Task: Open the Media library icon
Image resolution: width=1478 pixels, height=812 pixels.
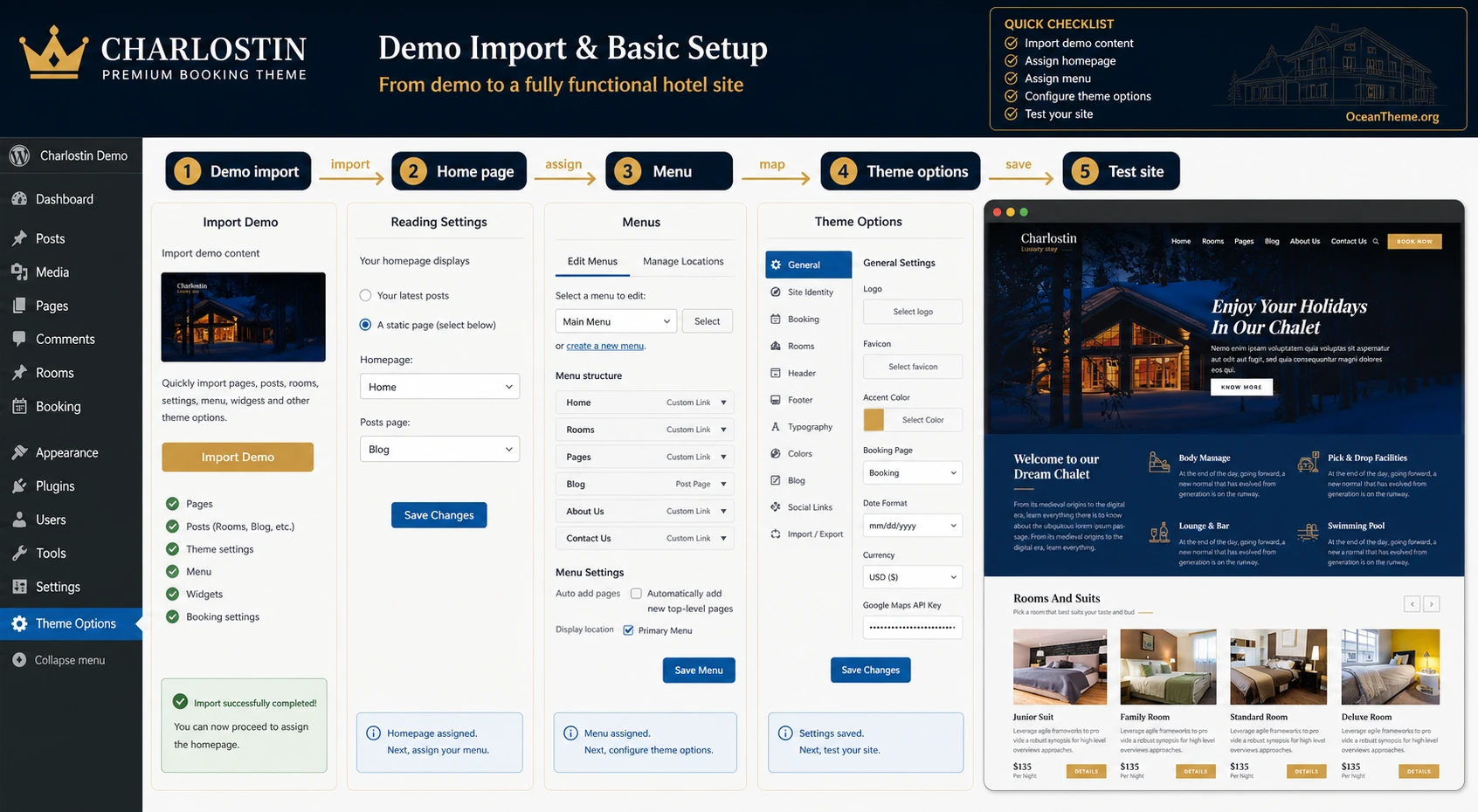Action: [x=19, y=272]
